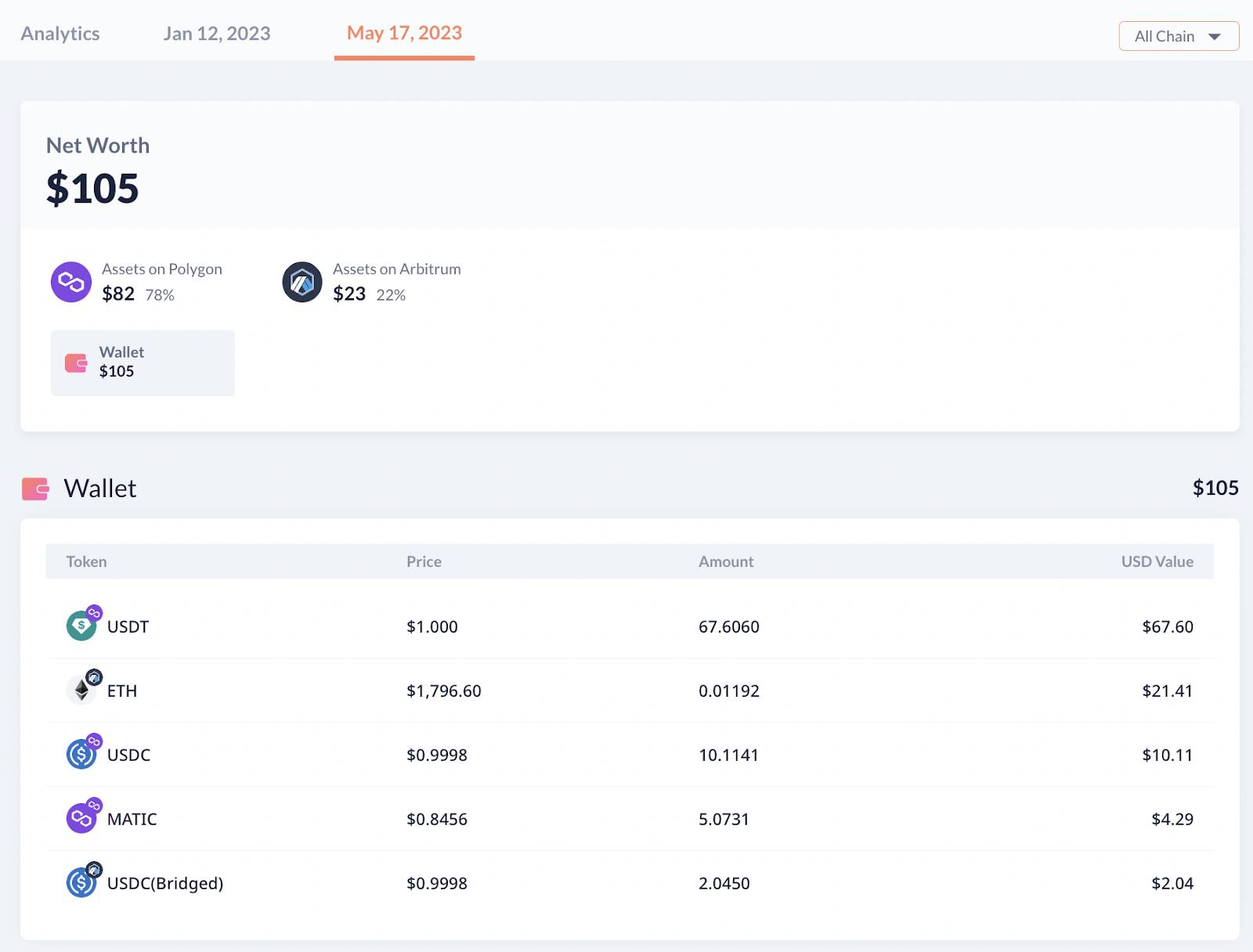
Task: Click the USDT price $1.000
Action: (x=432, y=626)
